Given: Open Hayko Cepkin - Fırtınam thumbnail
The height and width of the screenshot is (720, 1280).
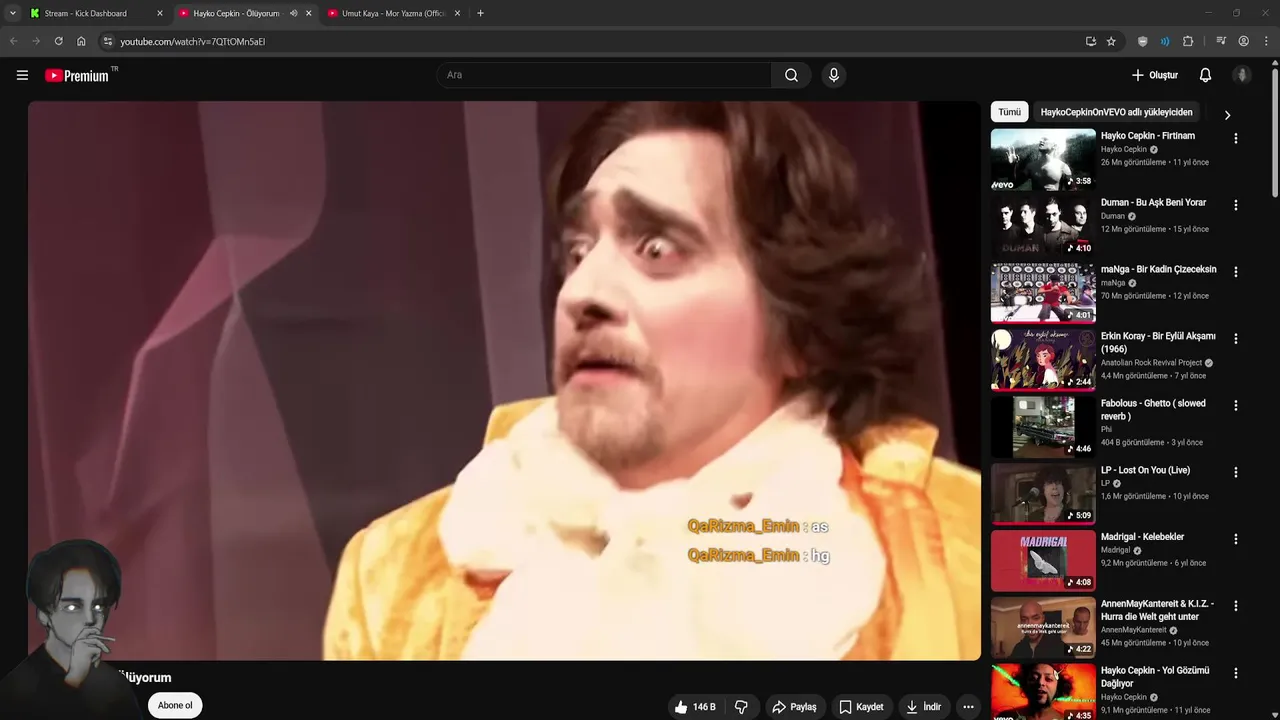Looking at the screenshot, I should 1043,159.
